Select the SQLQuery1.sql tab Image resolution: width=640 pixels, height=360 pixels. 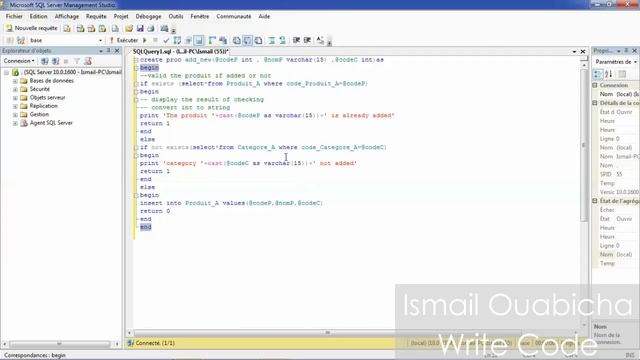point(180,51)
